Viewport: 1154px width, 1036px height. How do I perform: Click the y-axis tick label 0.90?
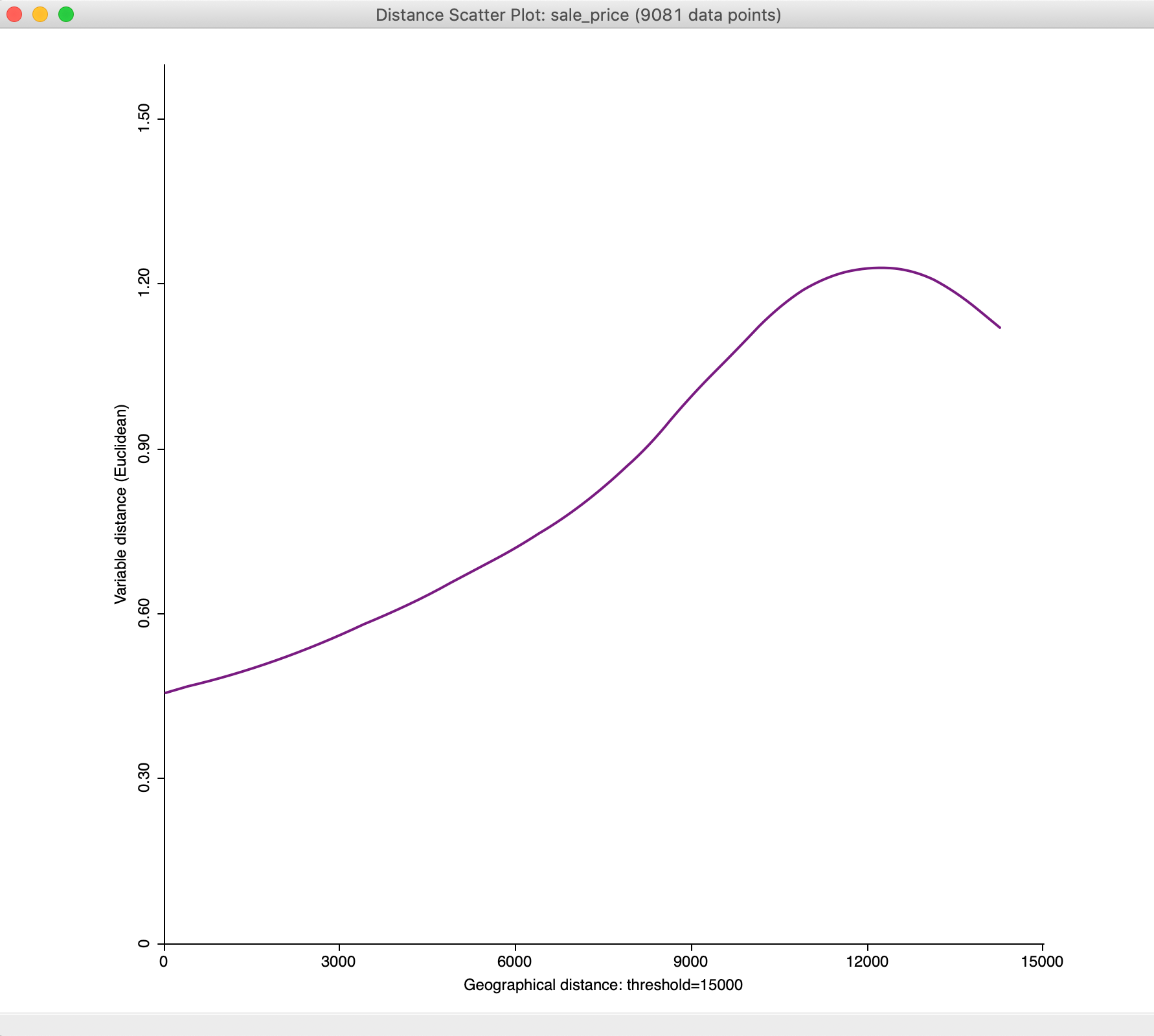tap(144, 449)
